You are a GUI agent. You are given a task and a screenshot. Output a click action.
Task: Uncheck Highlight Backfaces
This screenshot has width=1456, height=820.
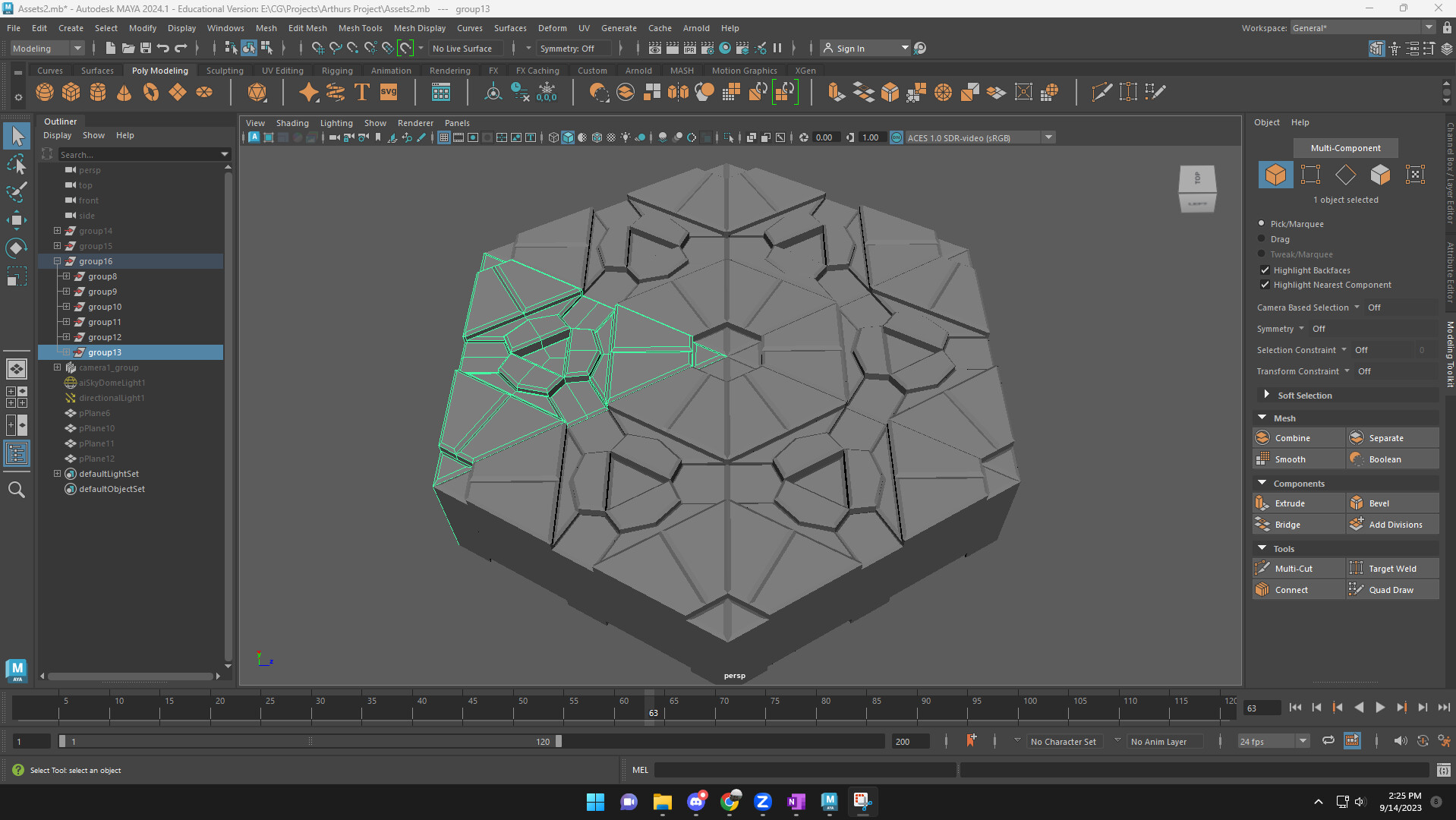[1265, 270]
